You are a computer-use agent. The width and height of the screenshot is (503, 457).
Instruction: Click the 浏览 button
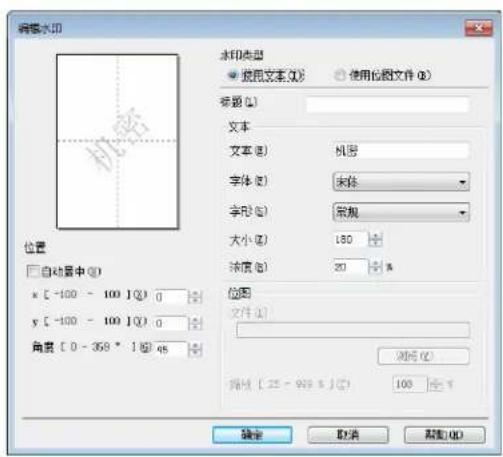tap(423, 356)
